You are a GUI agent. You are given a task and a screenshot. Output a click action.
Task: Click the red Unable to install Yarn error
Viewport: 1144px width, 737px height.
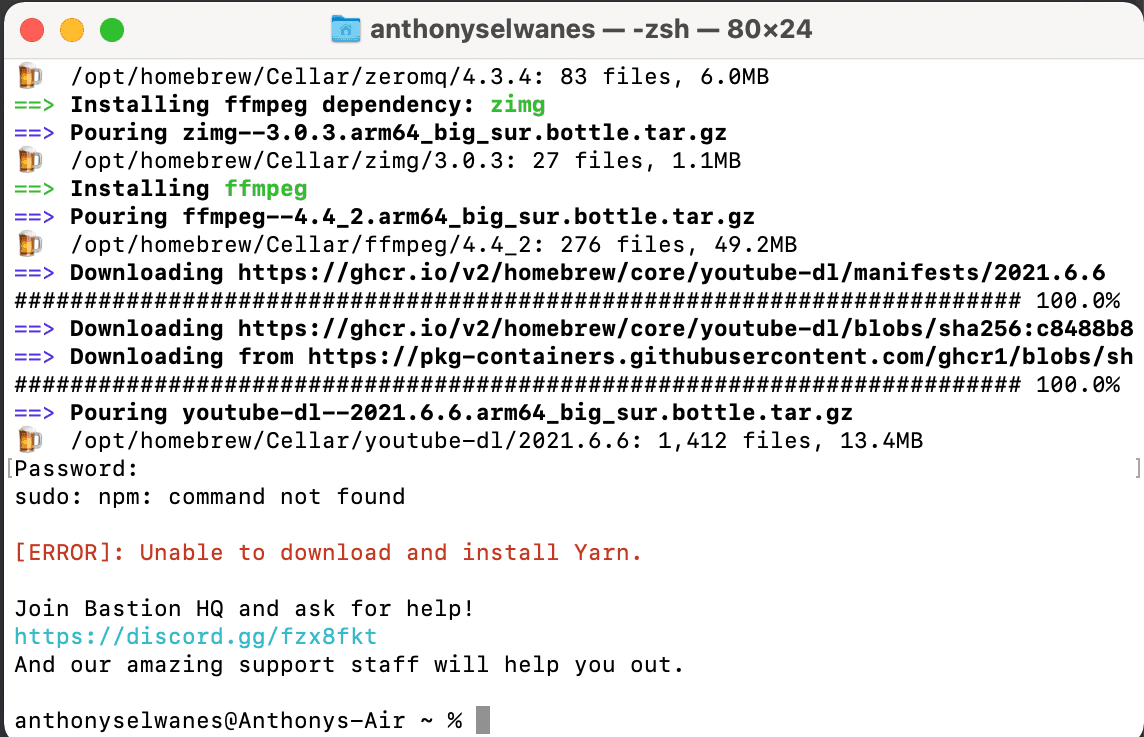(x=328, y=552)
